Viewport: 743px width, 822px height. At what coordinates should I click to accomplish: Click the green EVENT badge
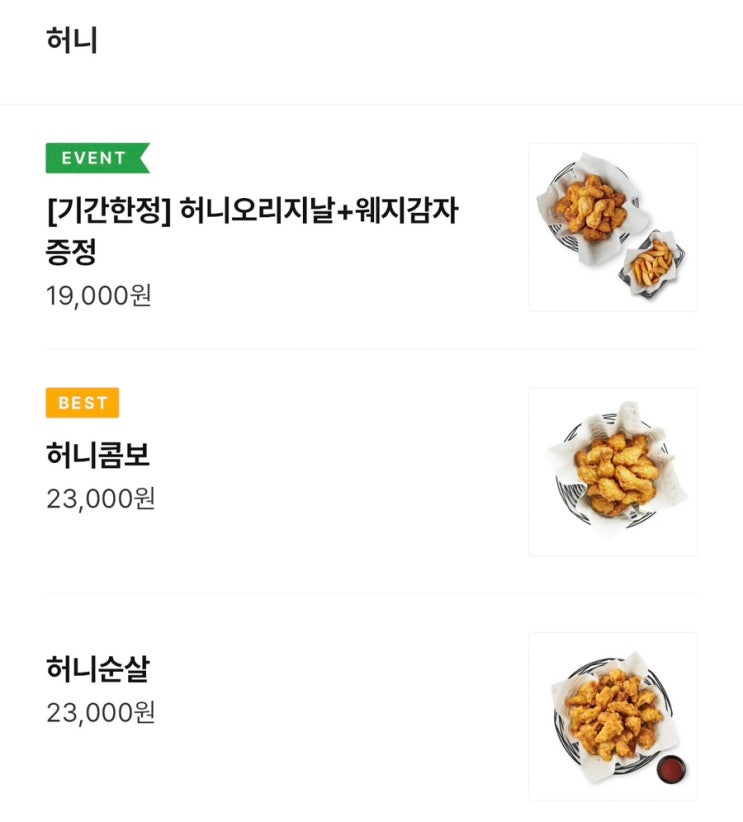coord(96,158)
